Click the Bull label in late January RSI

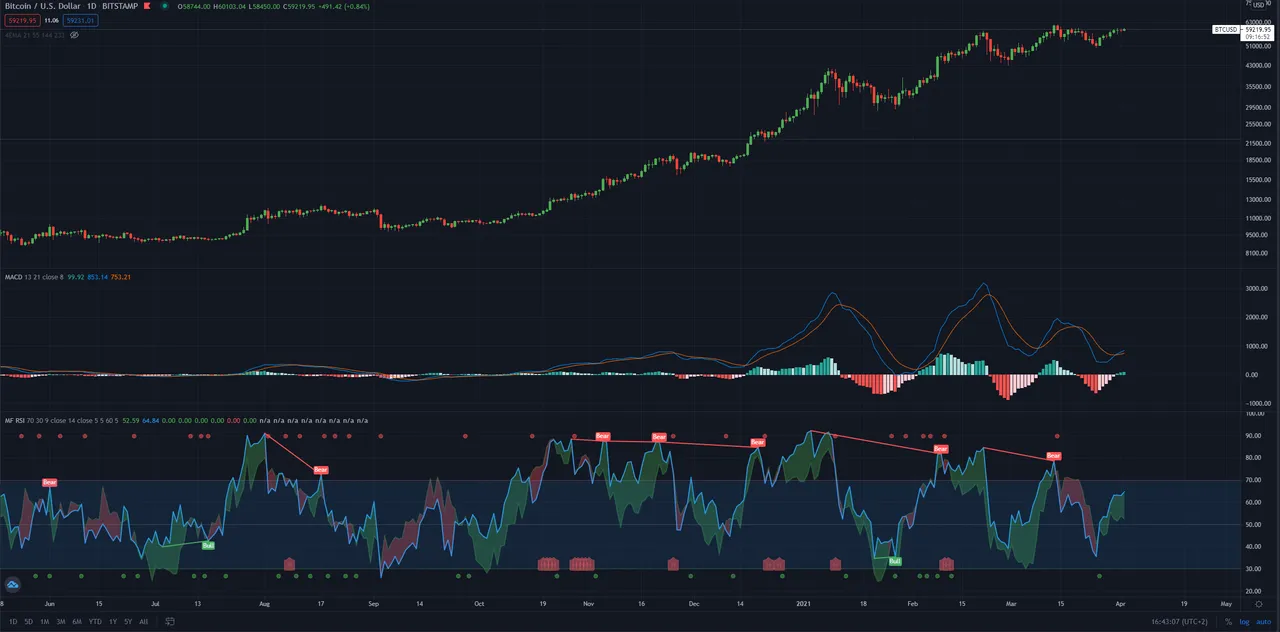pos(895,562)
